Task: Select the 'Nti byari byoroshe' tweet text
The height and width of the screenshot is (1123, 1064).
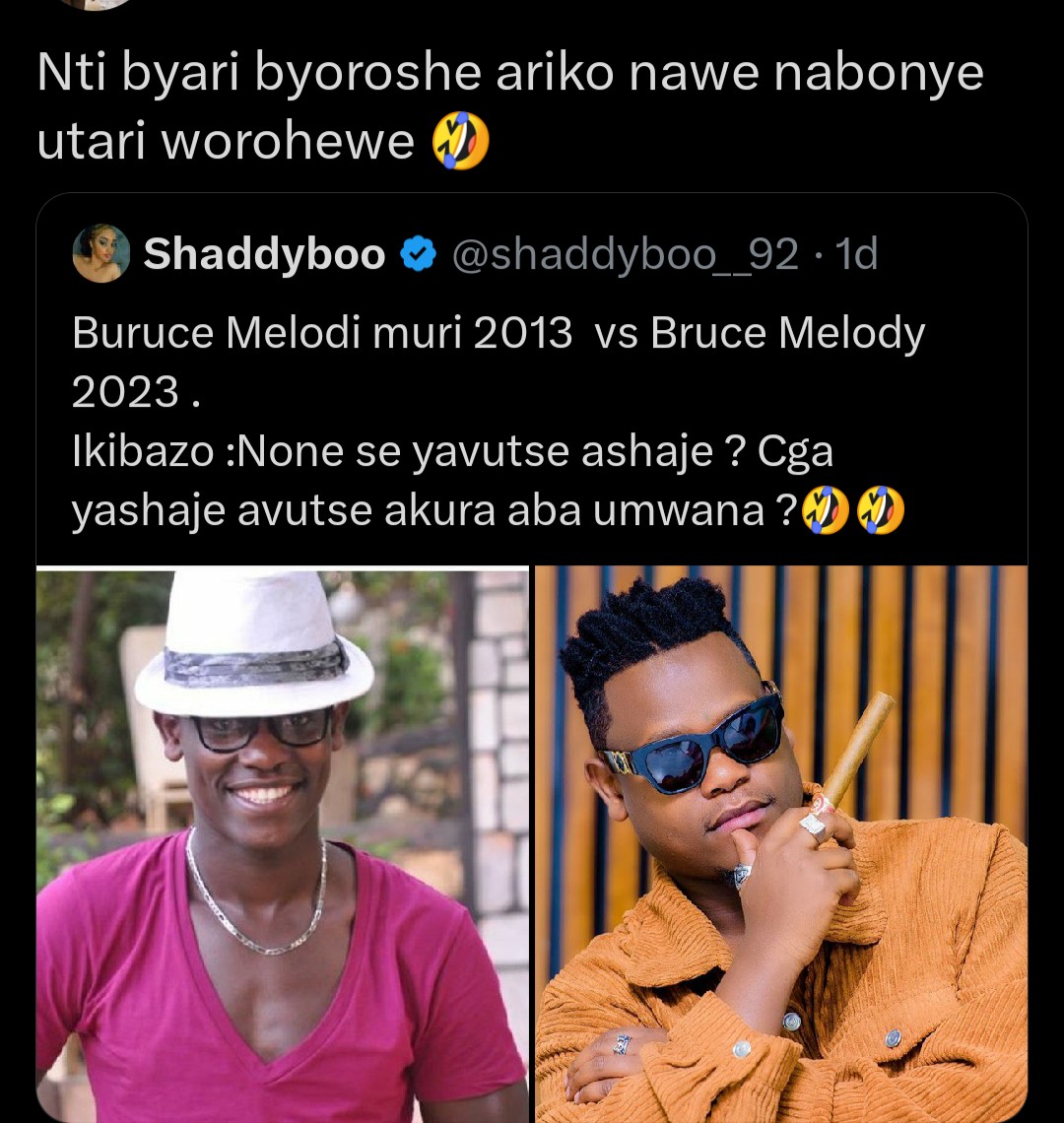Action: coord(510,106)
